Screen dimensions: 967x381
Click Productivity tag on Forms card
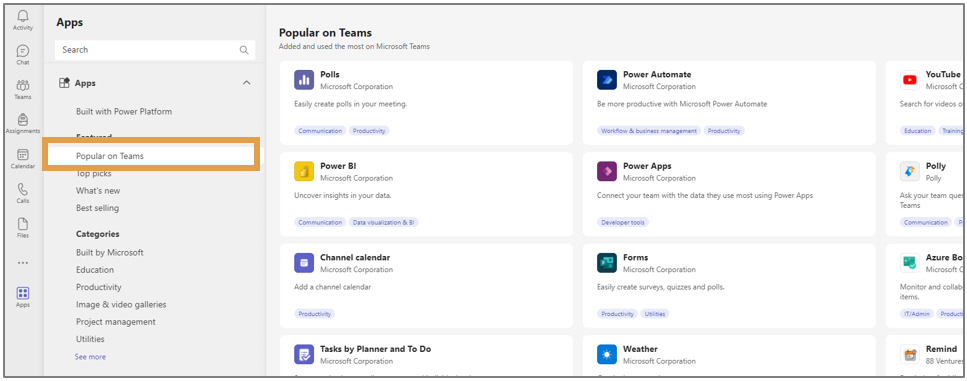pos(617,314)
